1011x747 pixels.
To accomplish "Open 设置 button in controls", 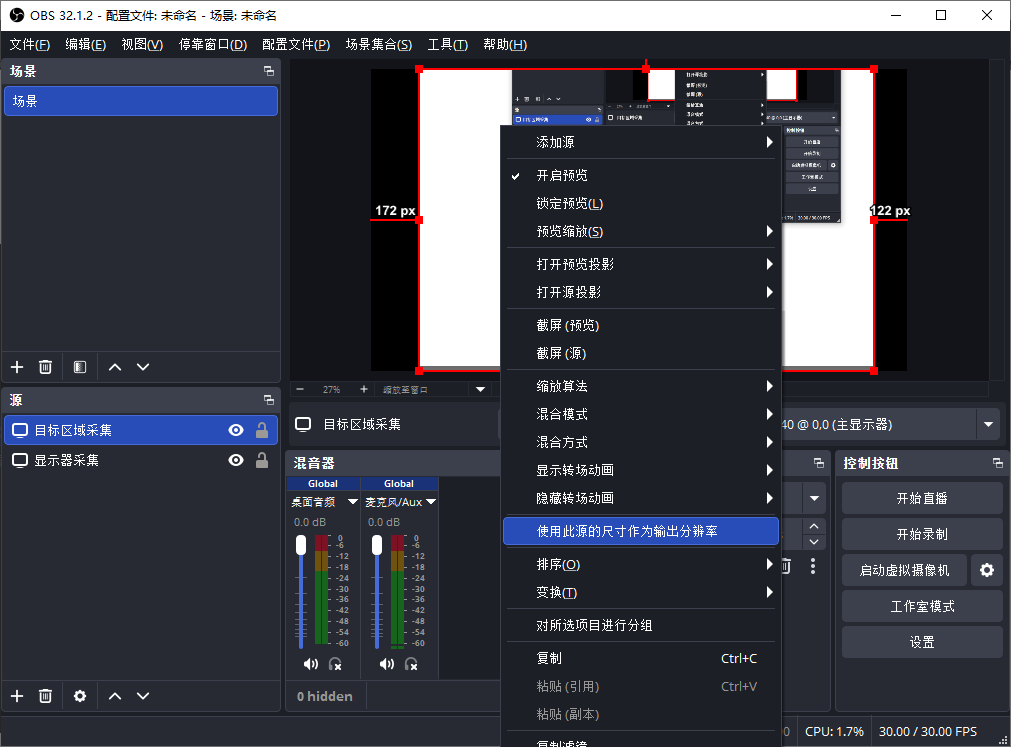I will (x=922, y=642).
